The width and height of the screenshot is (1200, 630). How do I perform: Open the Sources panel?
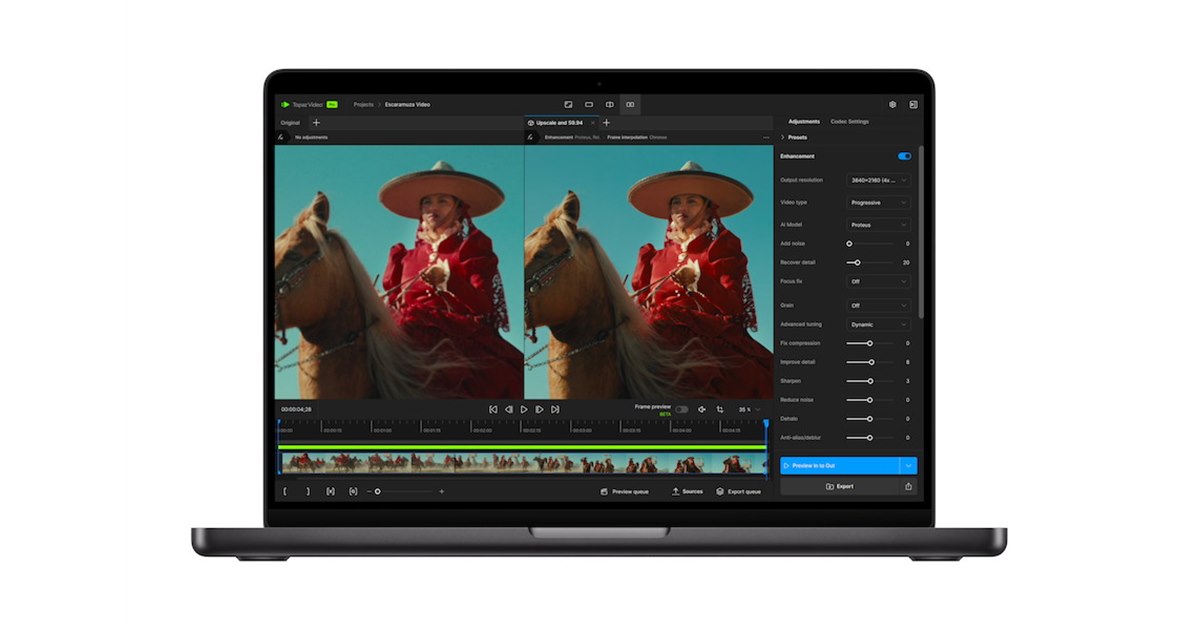(x=687, y=491)
